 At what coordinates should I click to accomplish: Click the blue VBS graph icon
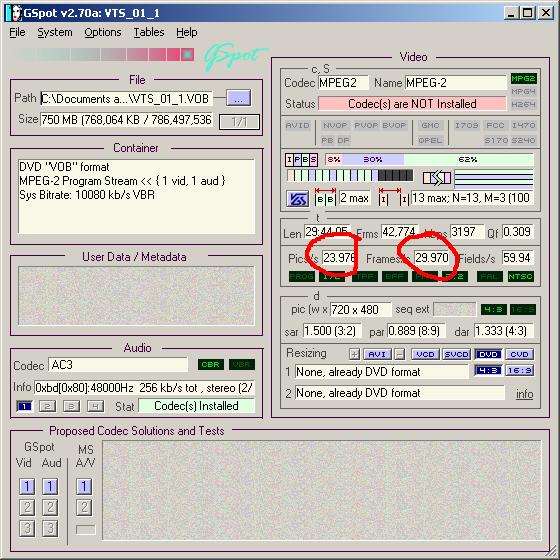tap(298, 199)
